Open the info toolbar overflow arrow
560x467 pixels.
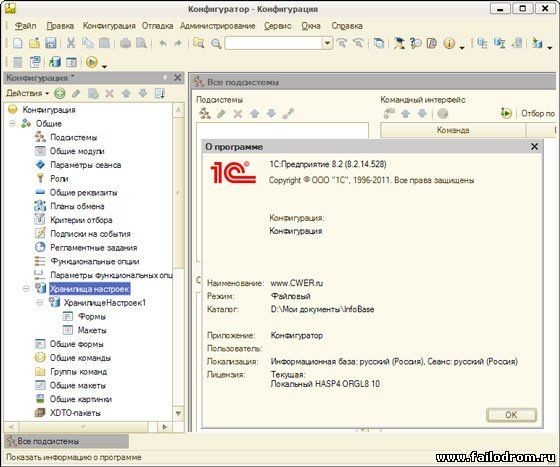[x=462, y=47]
